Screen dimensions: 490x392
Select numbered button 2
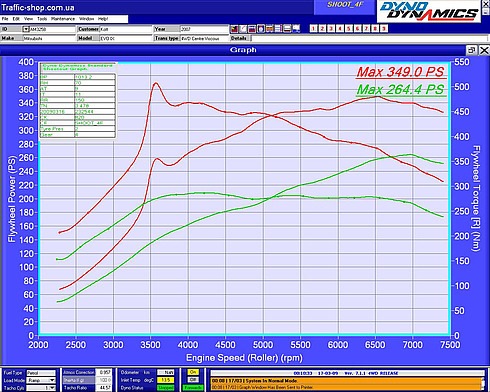point(322,29)
